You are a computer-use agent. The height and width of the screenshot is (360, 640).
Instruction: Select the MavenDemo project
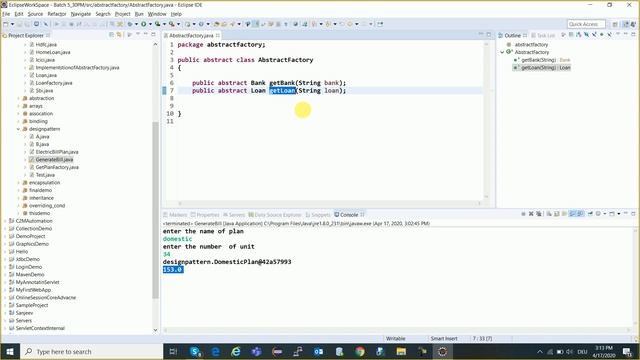pyautogui.click(x=30, y=275)
